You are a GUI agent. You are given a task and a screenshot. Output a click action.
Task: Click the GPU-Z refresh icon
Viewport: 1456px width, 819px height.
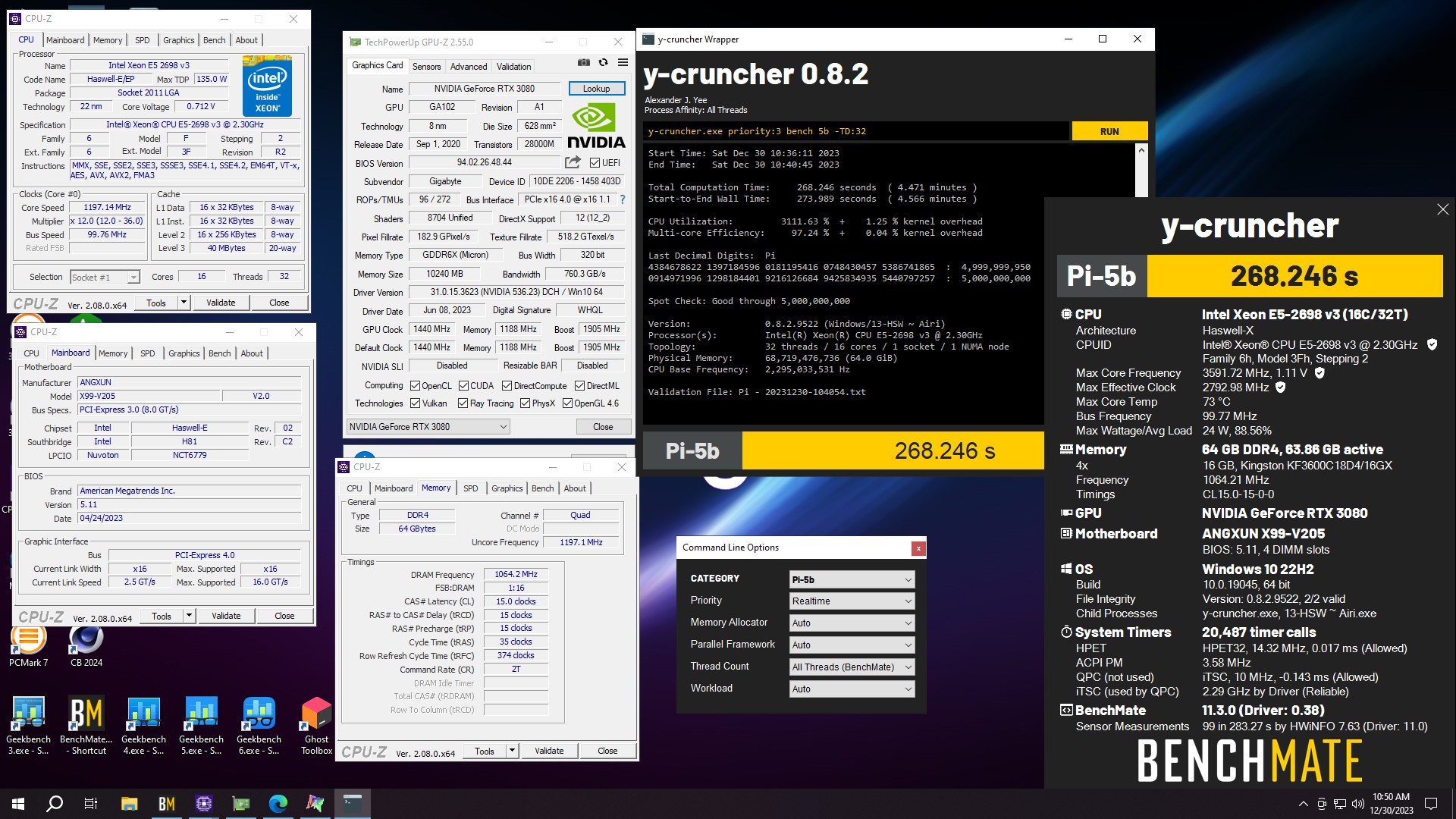click(604, 63)
